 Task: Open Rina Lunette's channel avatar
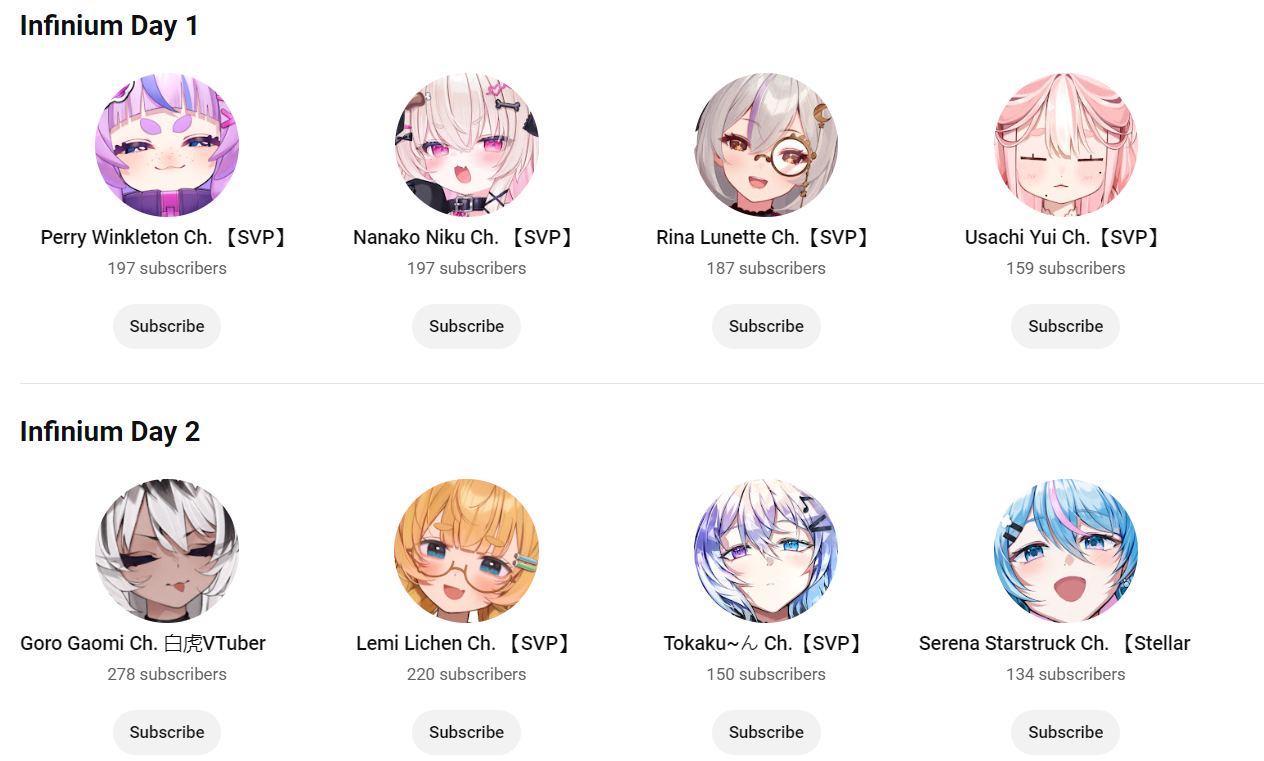click(766, 145)
